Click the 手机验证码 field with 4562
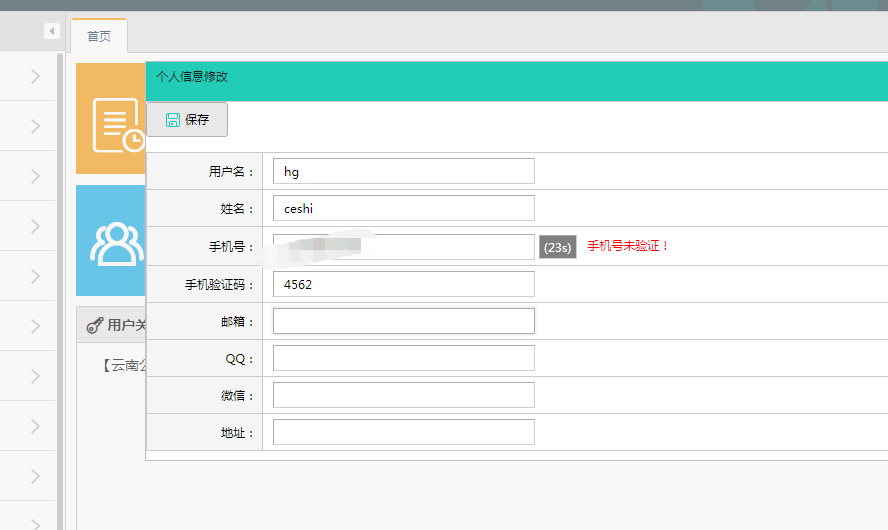 click(403, 284)
